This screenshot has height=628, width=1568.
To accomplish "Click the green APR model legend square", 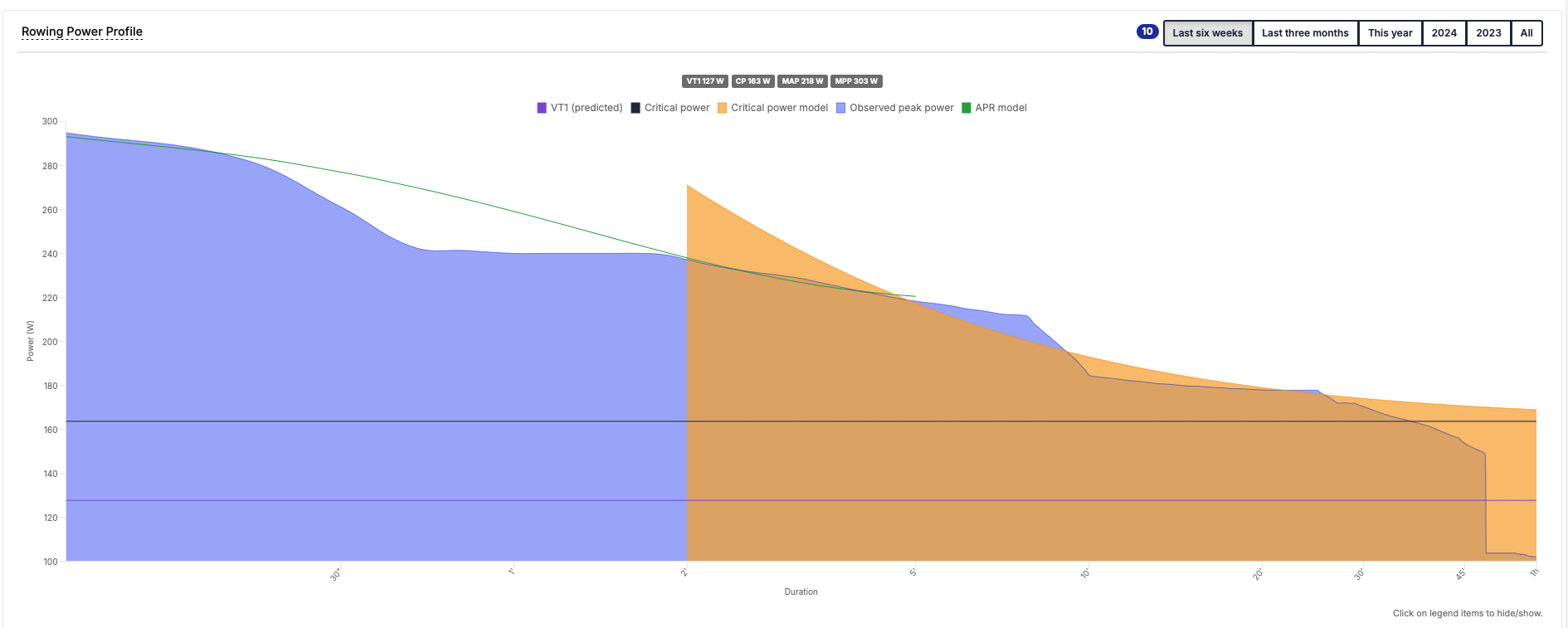I will click(966, 108).
